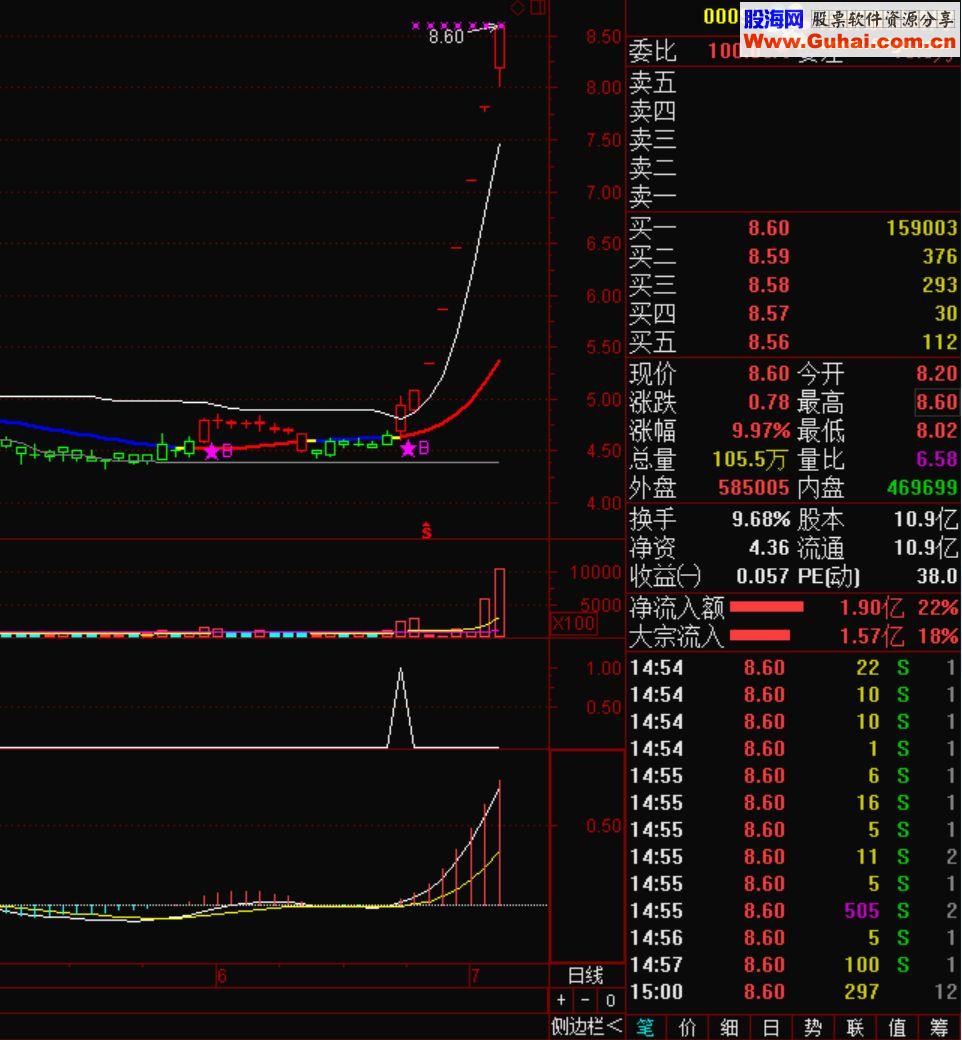Switch to the 筹 tab
This screenshot has height=1040, width=962.
(x=939, y=1027)
